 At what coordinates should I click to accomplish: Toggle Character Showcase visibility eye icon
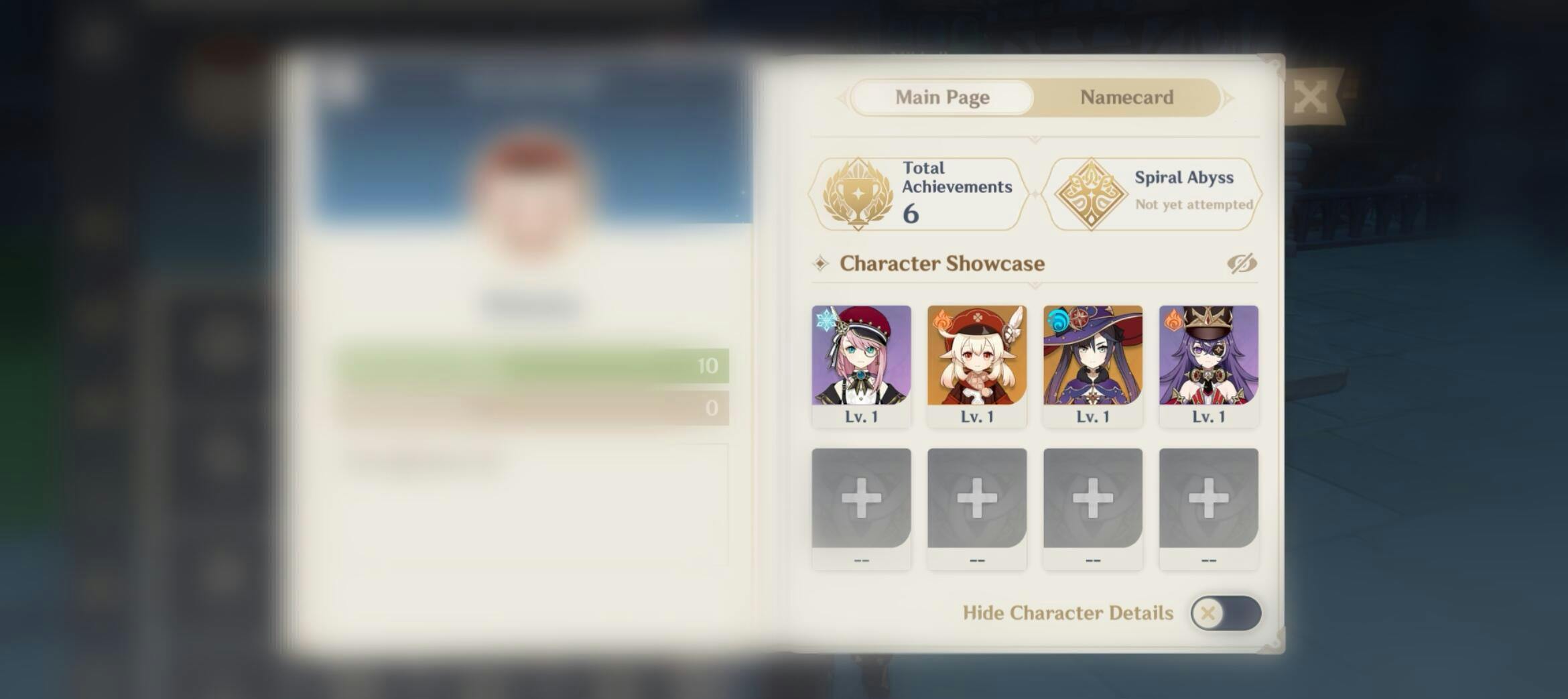(x=1242, y=263)
